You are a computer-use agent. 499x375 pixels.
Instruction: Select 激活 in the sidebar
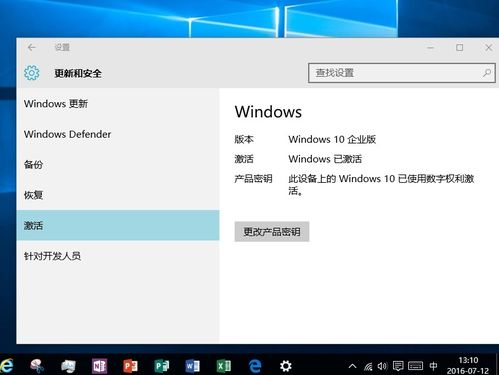pos(118,225)
